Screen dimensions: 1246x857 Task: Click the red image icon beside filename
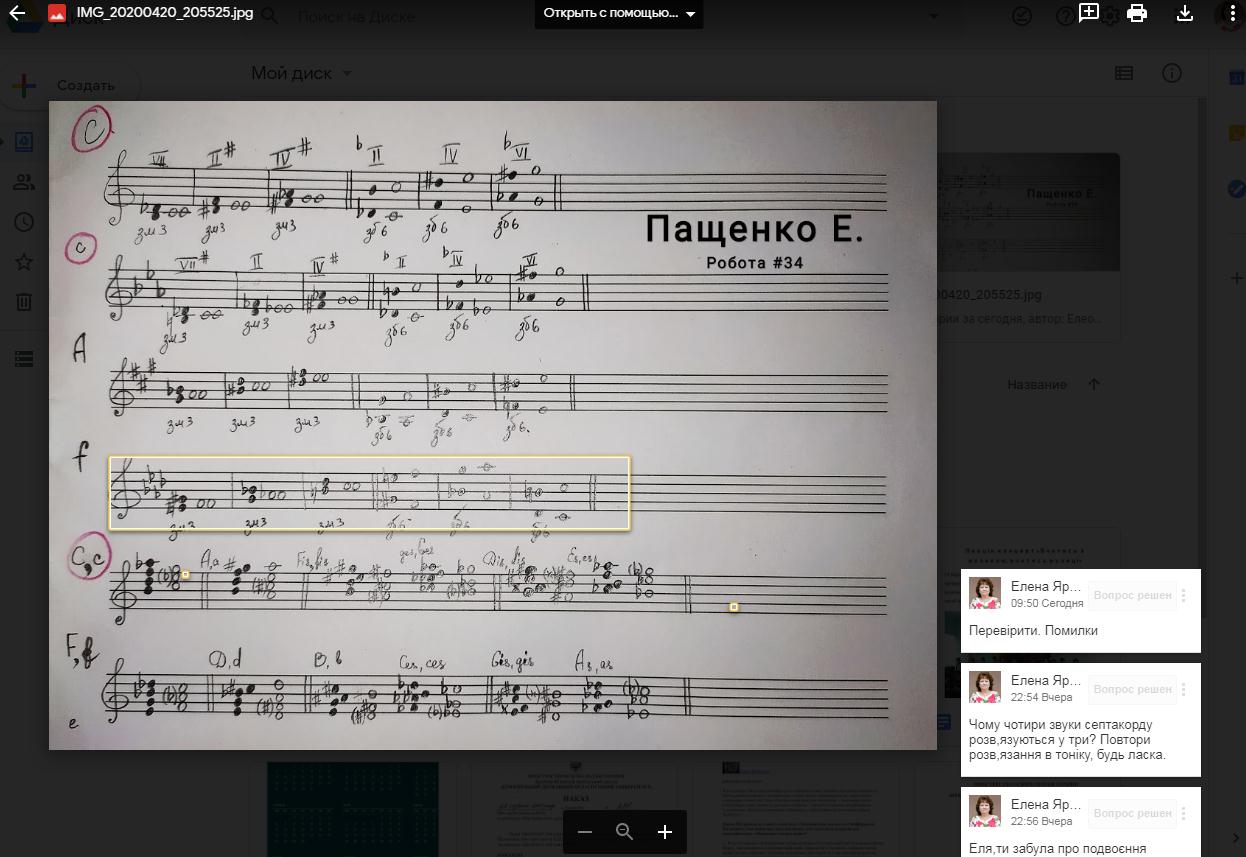[57, 14]
